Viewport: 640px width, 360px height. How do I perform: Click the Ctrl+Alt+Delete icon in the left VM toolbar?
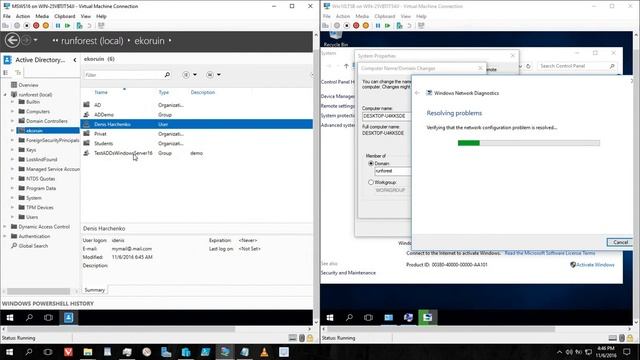click(5, 26)
